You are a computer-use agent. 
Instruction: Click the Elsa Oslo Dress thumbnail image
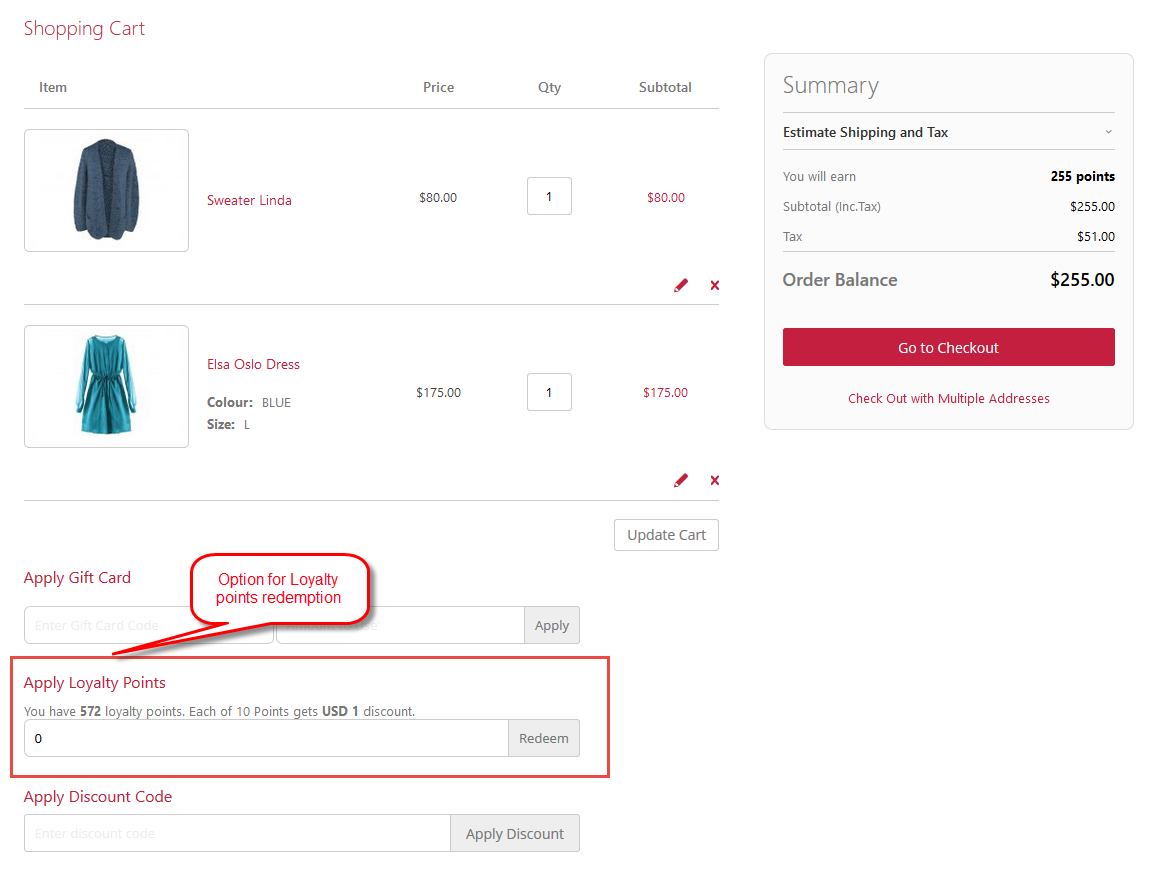tap(107, 386)
